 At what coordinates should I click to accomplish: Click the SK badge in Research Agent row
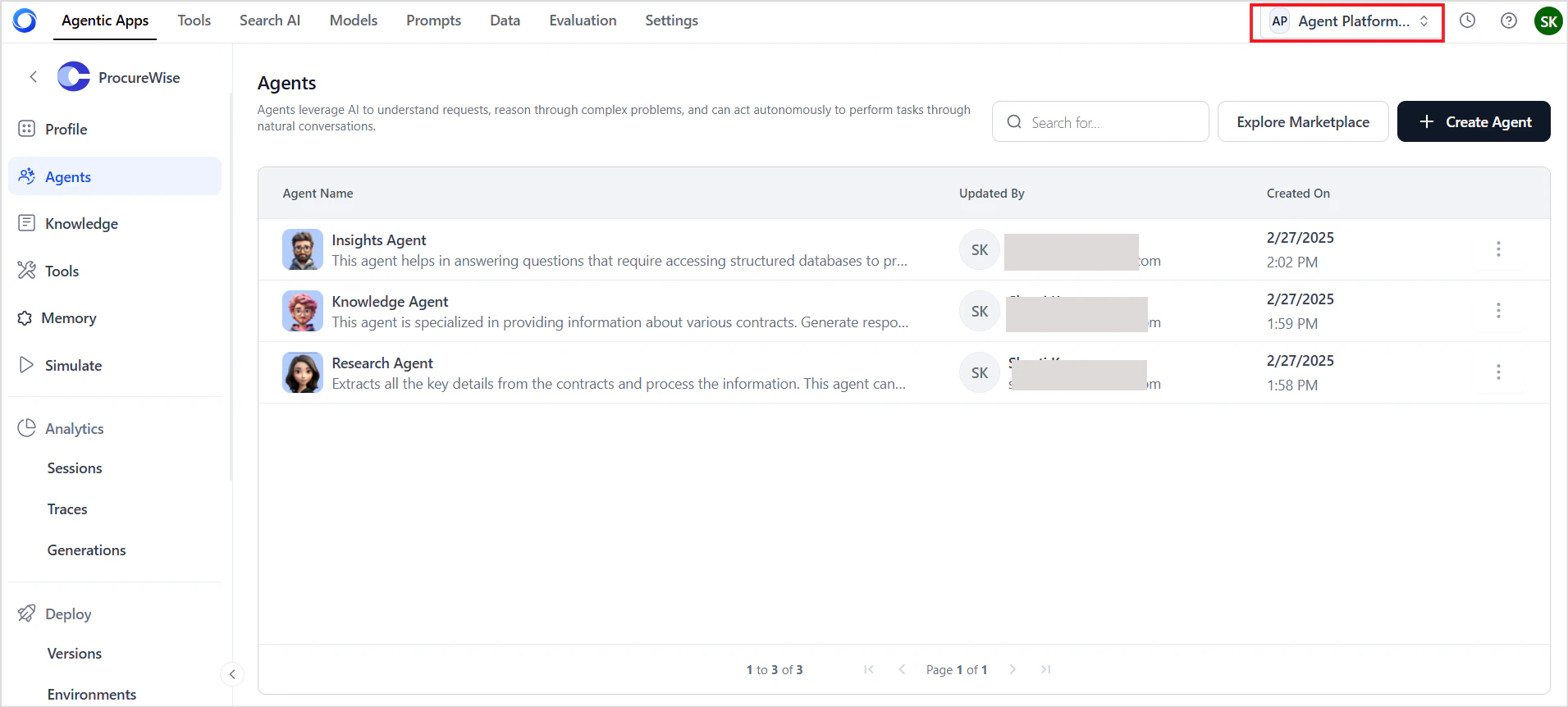coord(980,372)
